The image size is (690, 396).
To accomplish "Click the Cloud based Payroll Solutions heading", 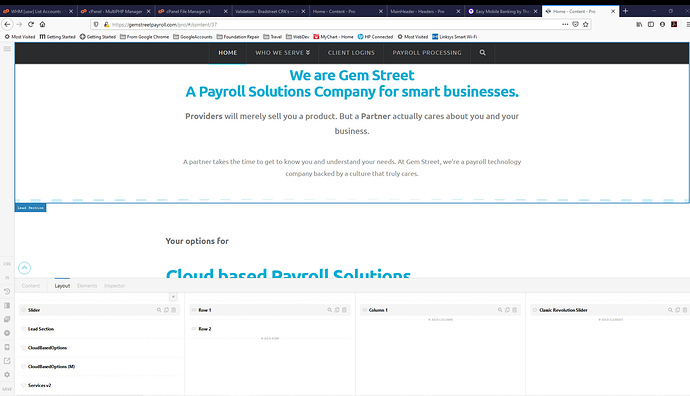I will point(288,273).
